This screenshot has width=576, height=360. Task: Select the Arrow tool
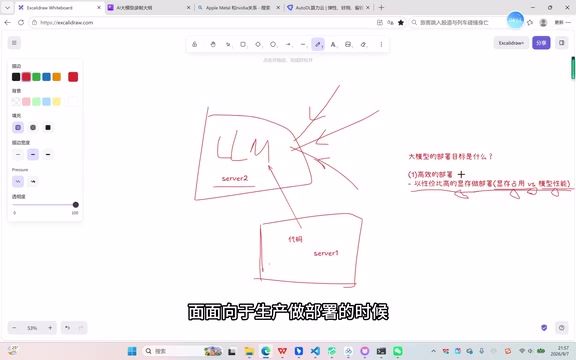(x=288, y=44)
